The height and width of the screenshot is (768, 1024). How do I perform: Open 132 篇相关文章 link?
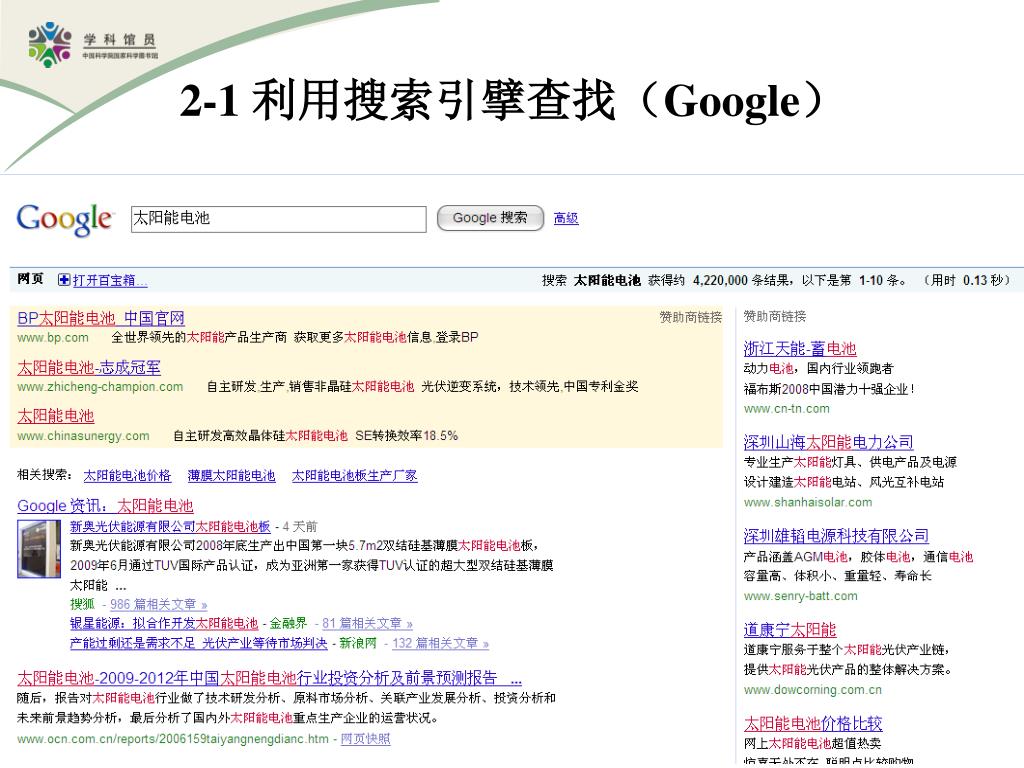point(441,643)
